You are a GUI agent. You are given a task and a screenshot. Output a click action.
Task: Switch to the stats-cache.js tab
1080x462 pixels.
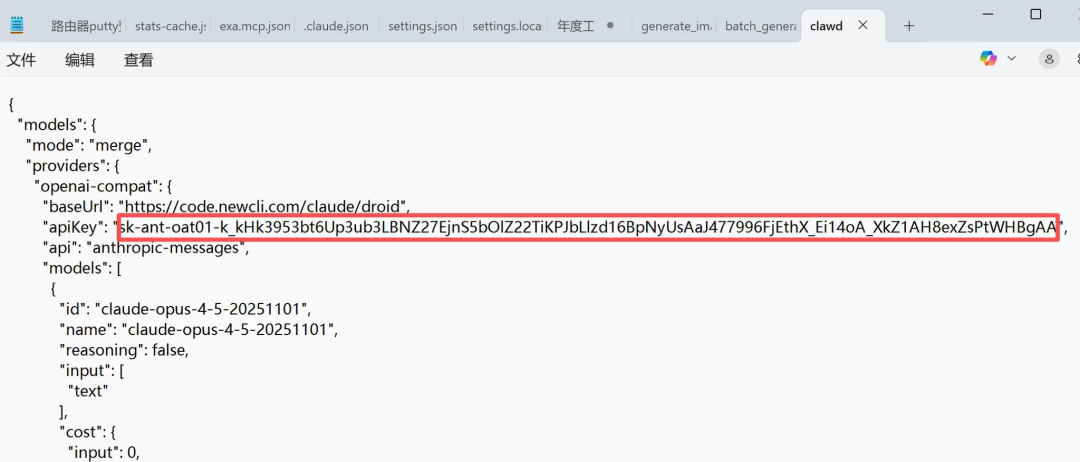coord(170,26)
